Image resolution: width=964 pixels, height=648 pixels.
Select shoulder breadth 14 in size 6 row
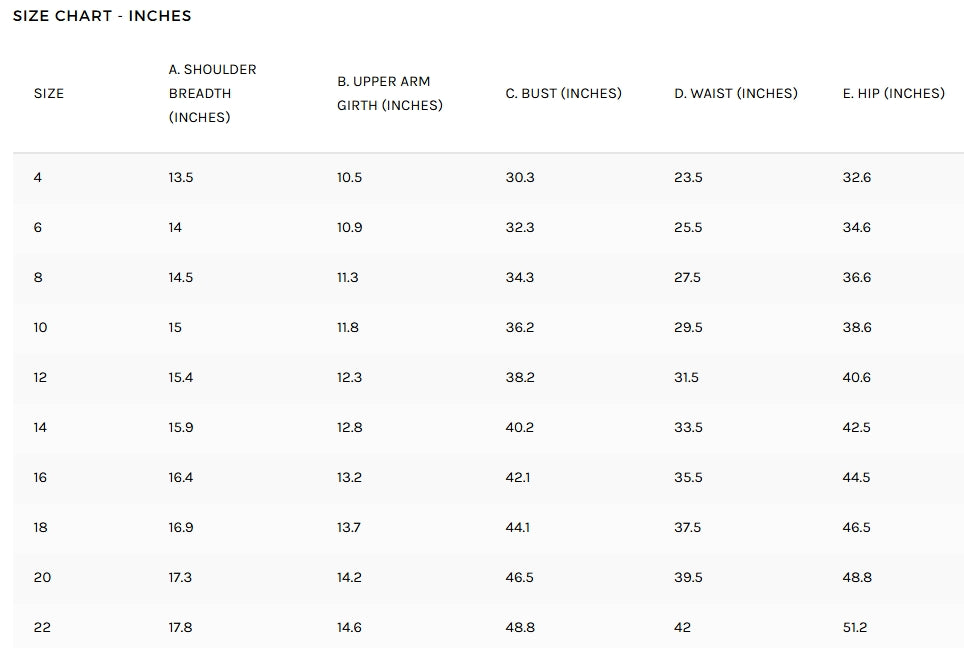click(x=175, y=227)
